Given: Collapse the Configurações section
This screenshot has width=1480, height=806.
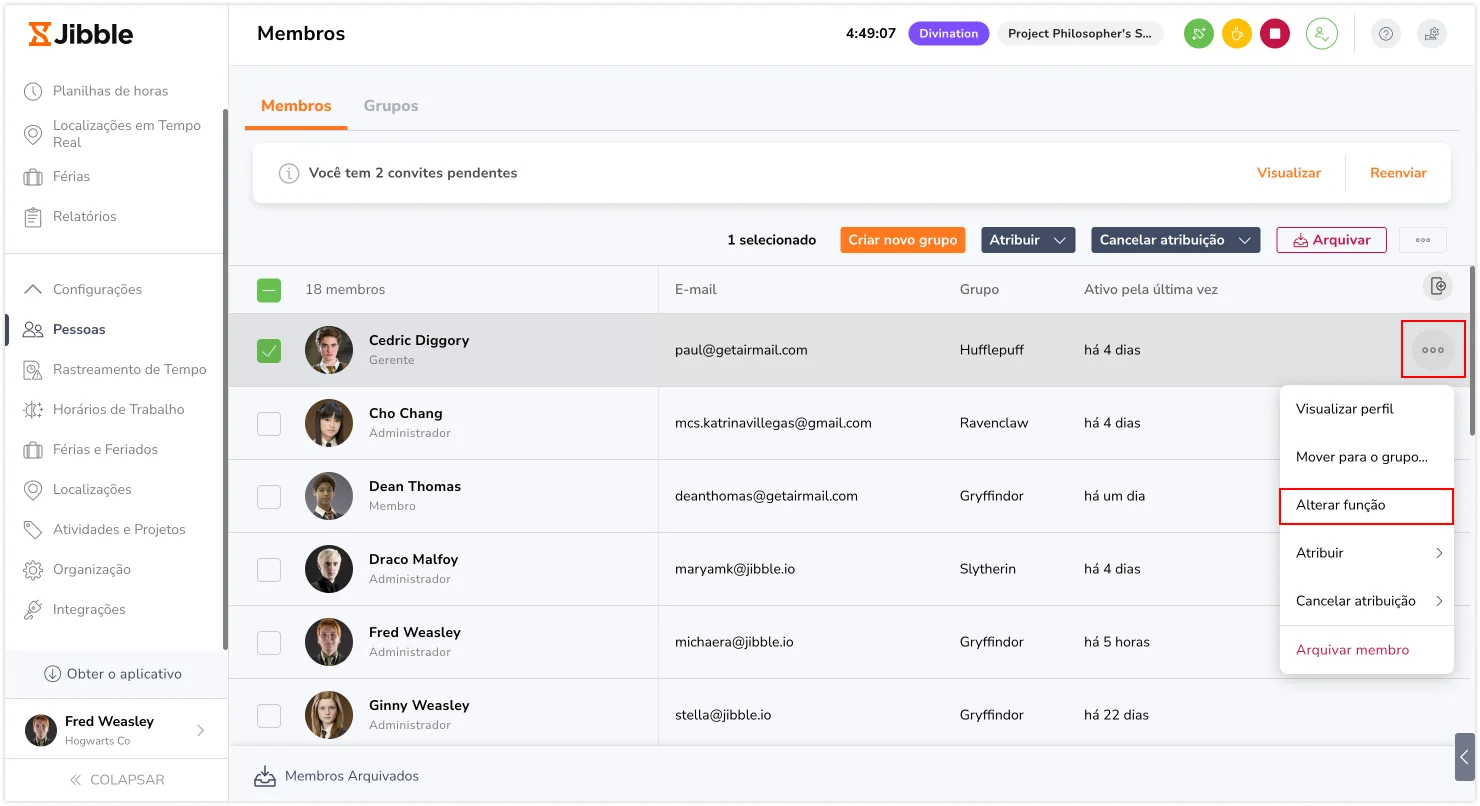Looking at the screenshot, I should pos(83,290).
